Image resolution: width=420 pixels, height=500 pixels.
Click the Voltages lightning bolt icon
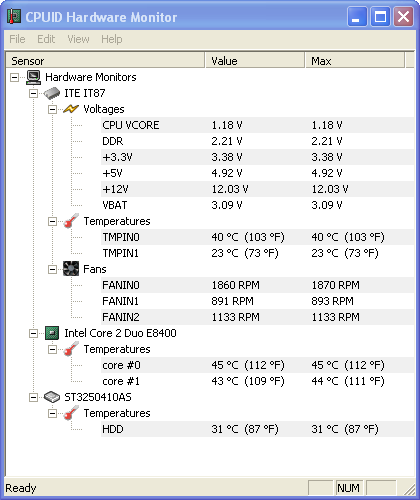pos(71,109)
